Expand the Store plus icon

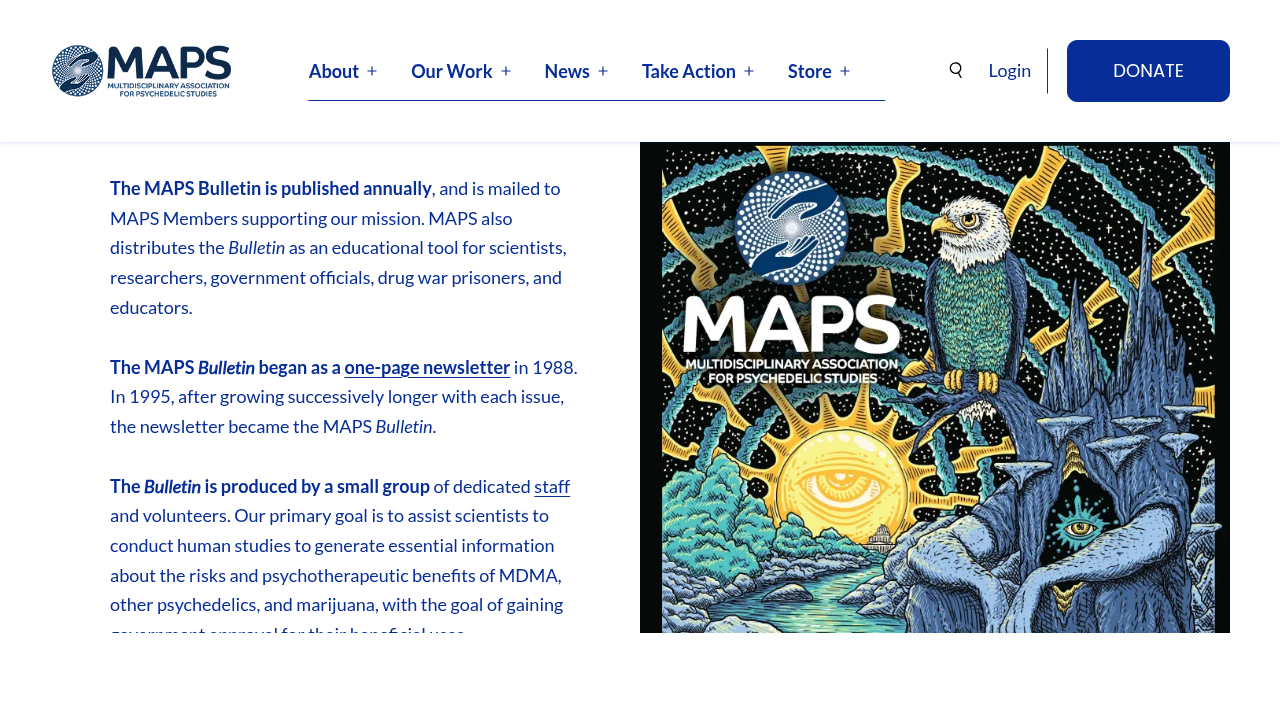845,71
